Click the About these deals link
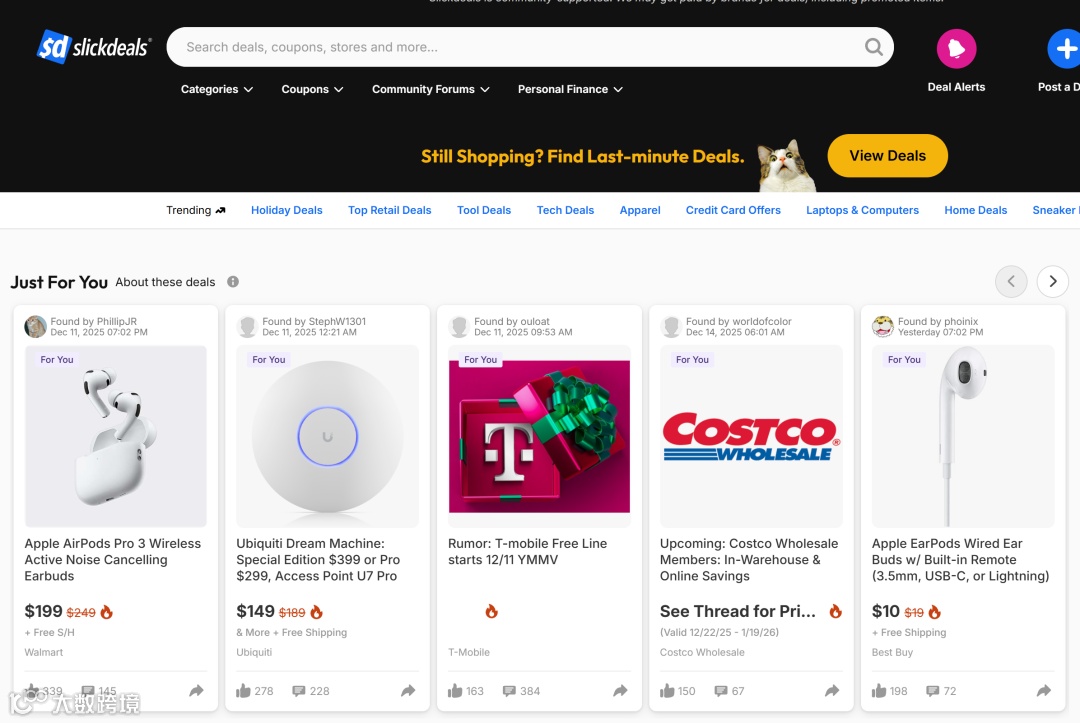Screen dimensions: 1080x723 [165, 282]
